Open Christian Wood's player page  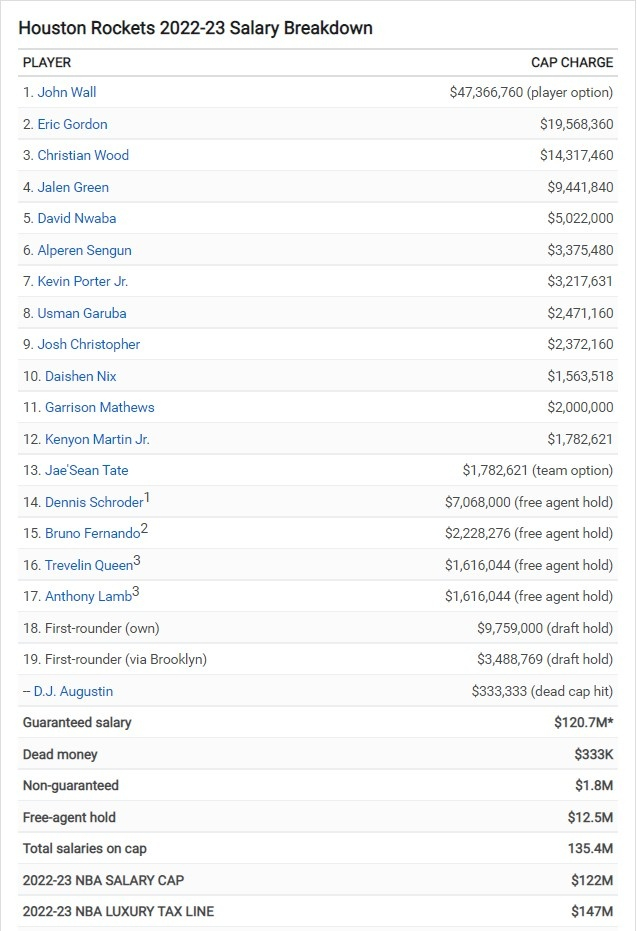tap(83, 155)
